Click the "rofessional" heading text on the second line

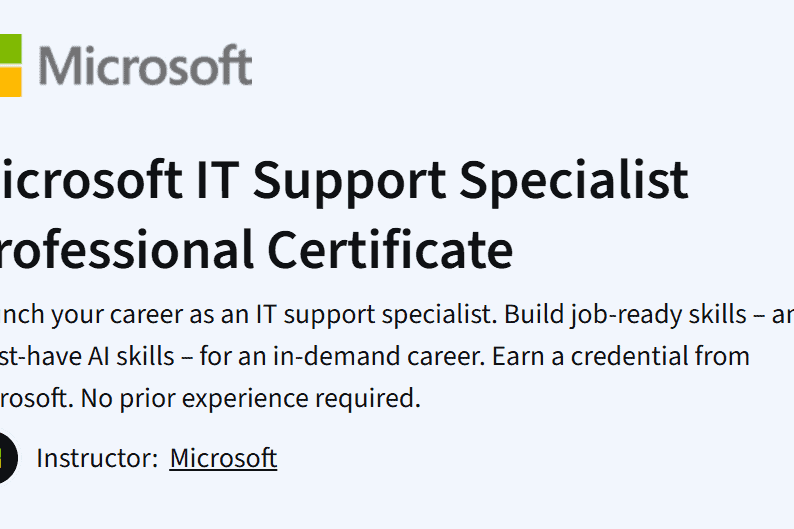click(x=126, y=249)
